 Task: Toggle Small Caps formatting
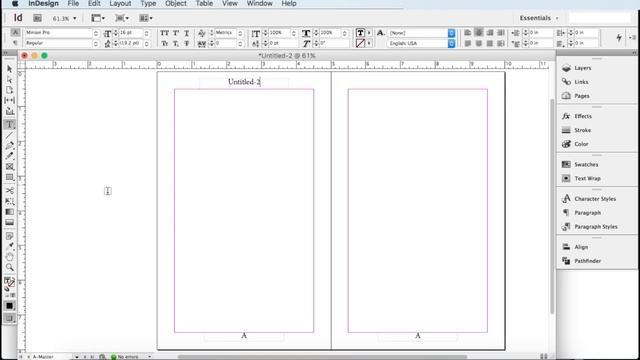[164, 43]
